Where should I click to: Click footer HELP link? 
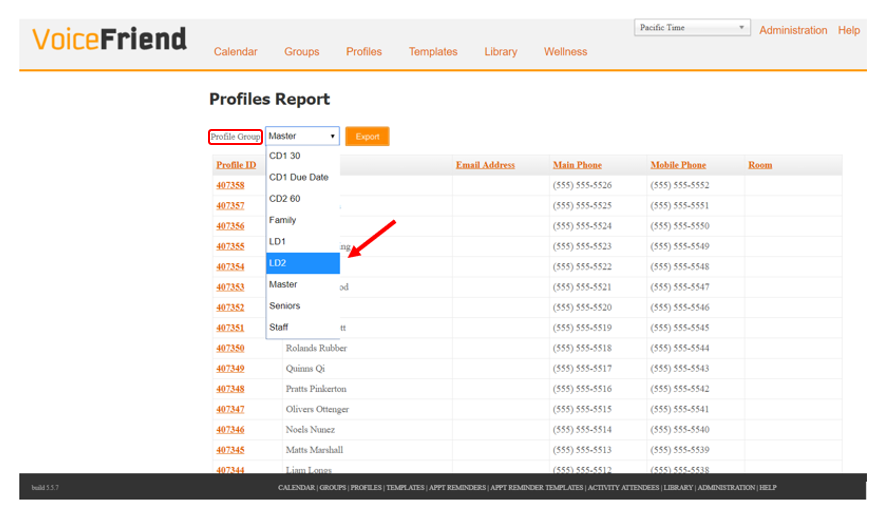pyautogui.click(x=768, y=488)
